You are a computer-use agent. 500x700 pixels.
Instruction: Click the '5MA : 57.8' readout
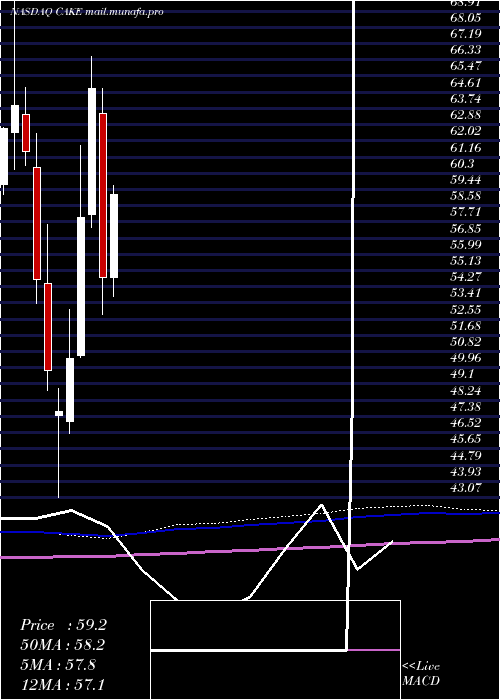pyautogui.click(x=58, y=664)
